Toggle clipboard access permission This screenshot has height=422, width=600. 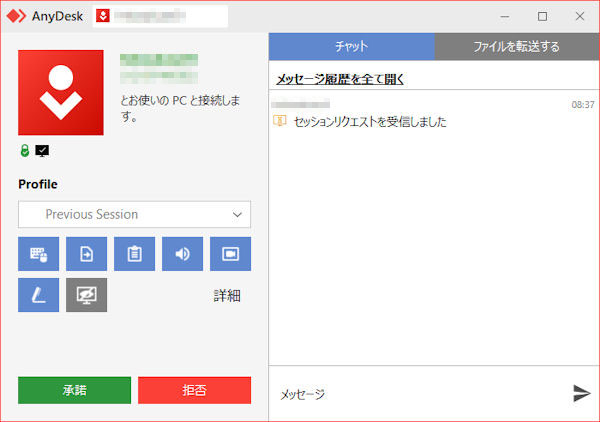(x=135, y=254)
